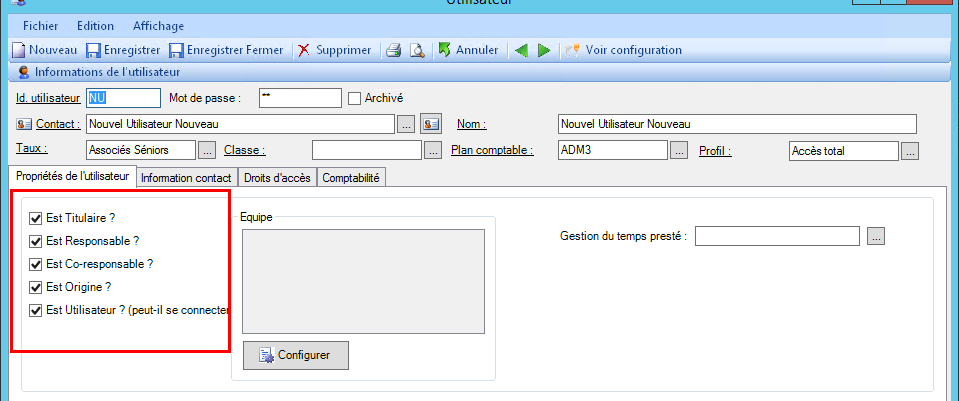Click the Nouveau toolbar icon
Viewport: 959px width, 401px height.
[x=19, y=50]
